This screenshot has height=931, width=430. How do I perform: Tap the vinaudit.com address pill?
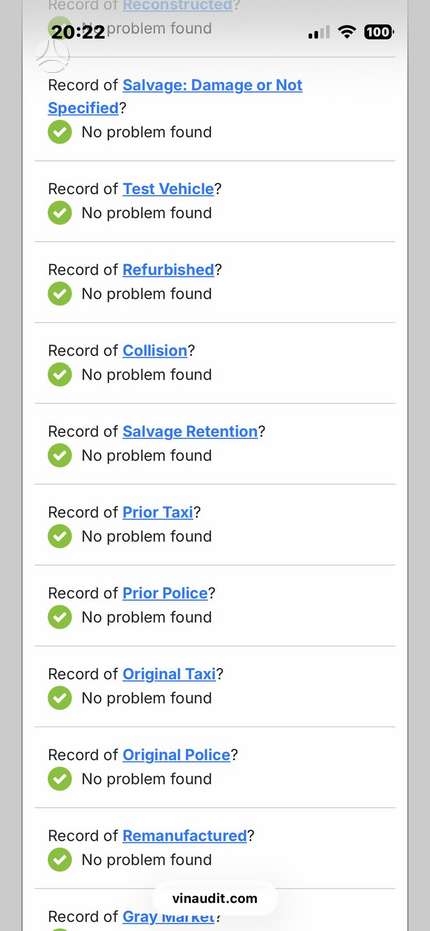pyautogui.click(x=215, y=898)
